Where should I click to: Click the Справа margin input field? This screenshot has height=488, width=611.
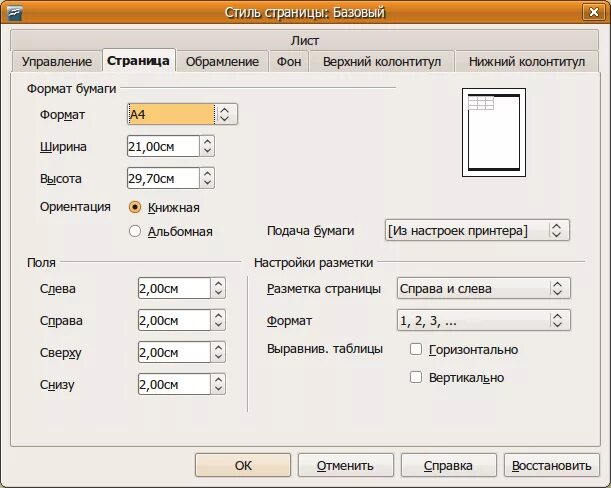[174, 320]
